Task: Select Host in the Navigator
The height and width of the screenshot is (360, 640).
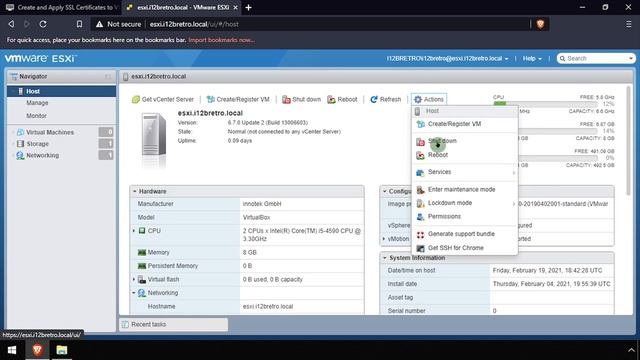Action: 61,91
